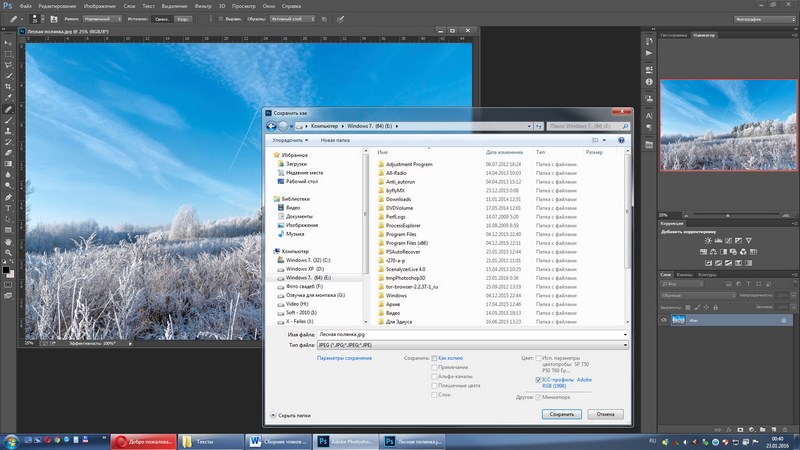
Task: Open the 'Активный слой' sample dropdown
Action: tap(292, 19)
